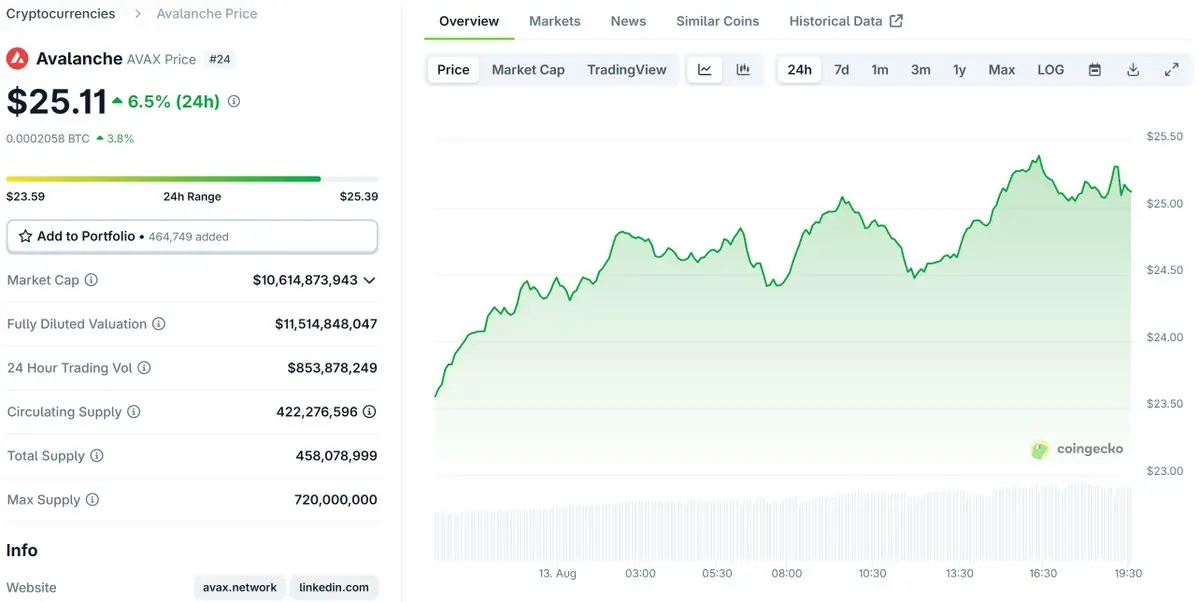
Task: Click the 13. Aug date axis label
Action: point(557,573)
